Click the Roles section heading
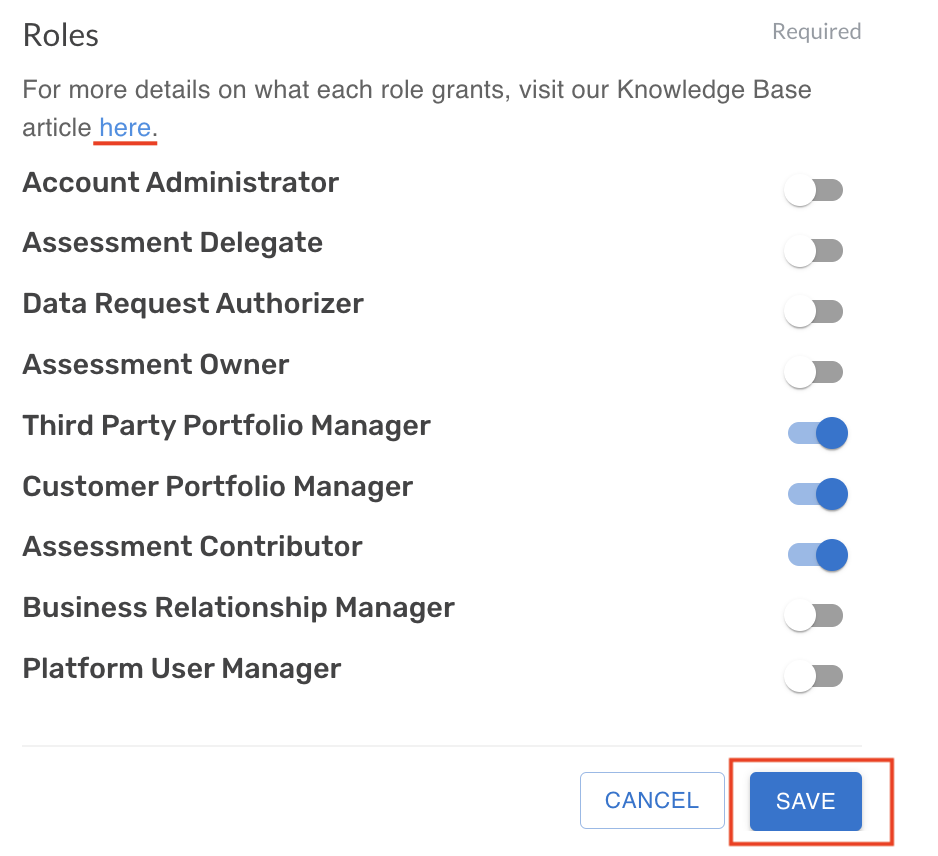This screenshot has height=856, width=938. [60, 35]
